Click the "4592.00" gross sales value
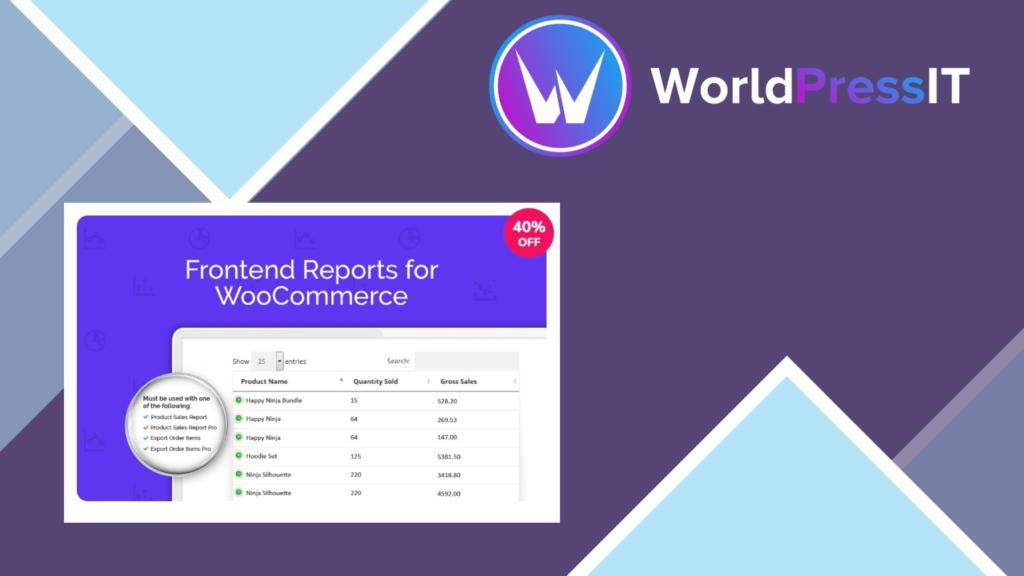Viewport: 1024px width, 576px height. [x=449, y=493]
